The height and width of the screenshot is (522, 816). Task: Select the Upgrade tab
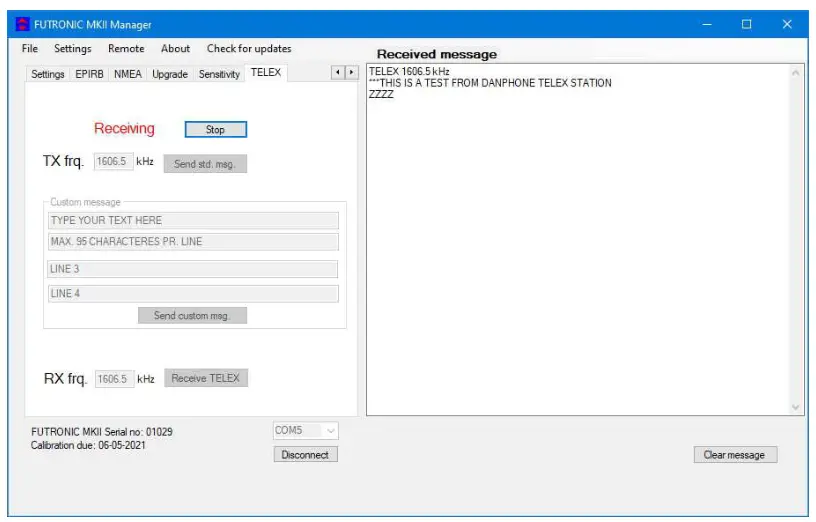tap(169, 74)
